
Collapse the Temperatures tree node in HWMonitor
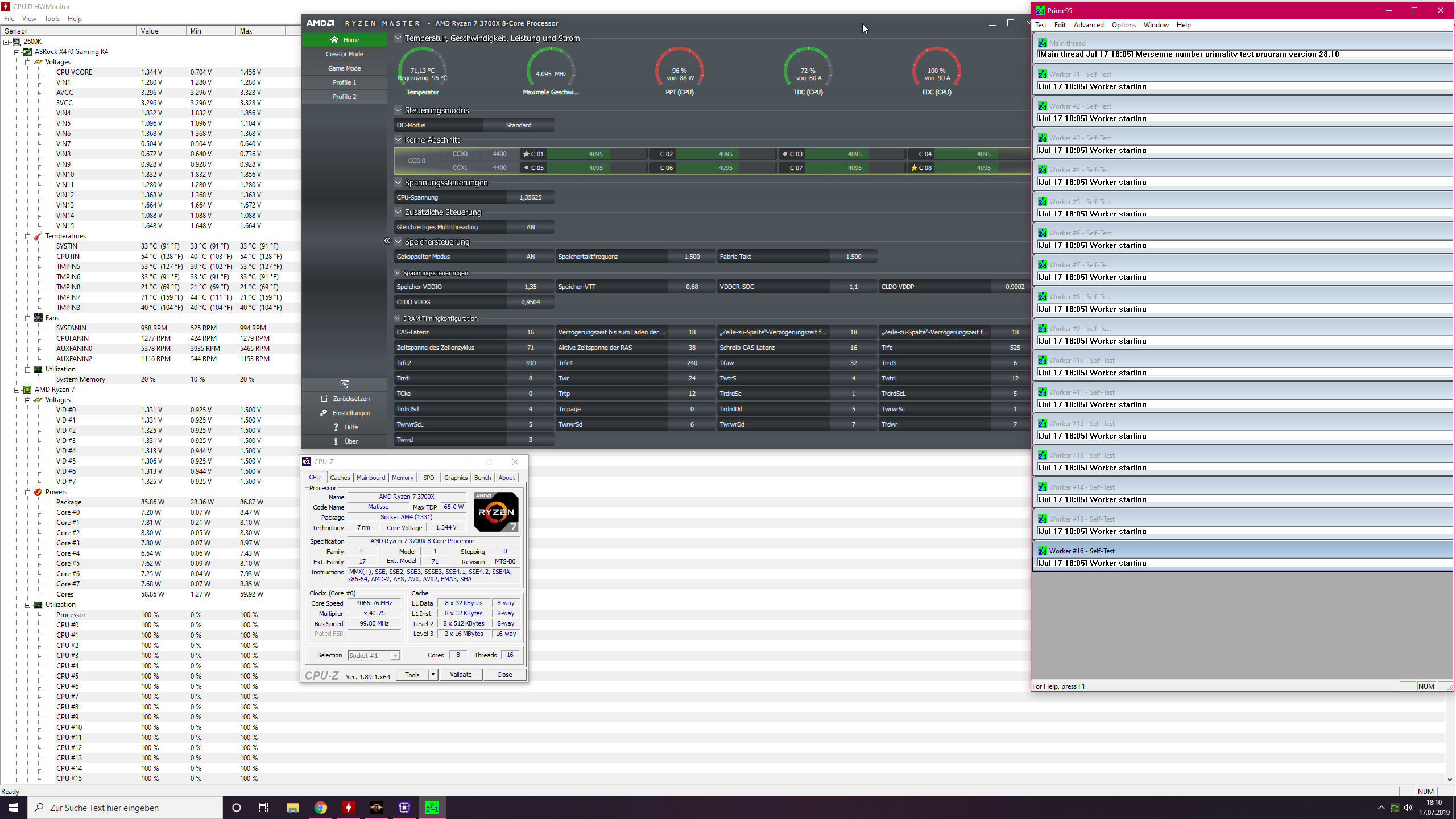tap(27, 236)
